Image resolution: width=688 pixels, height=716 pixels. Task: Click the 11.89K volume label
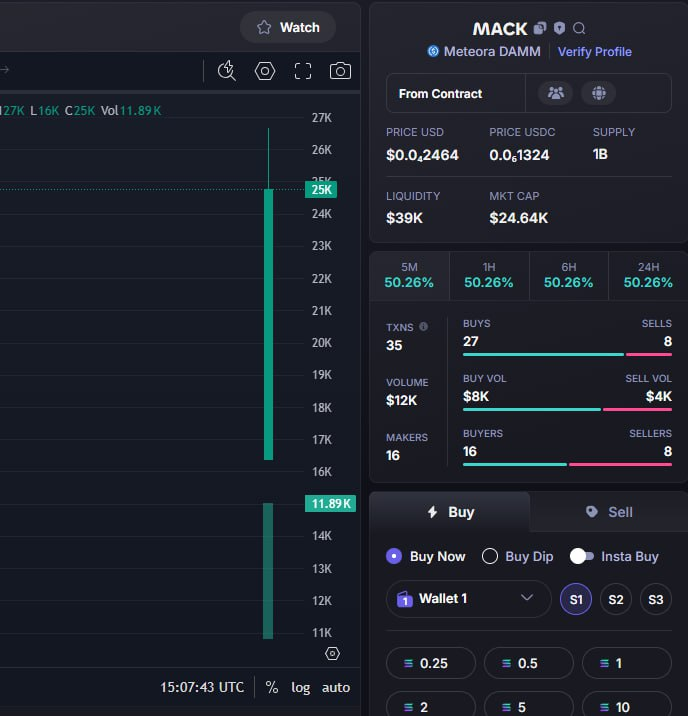click(x=330, y=504)
